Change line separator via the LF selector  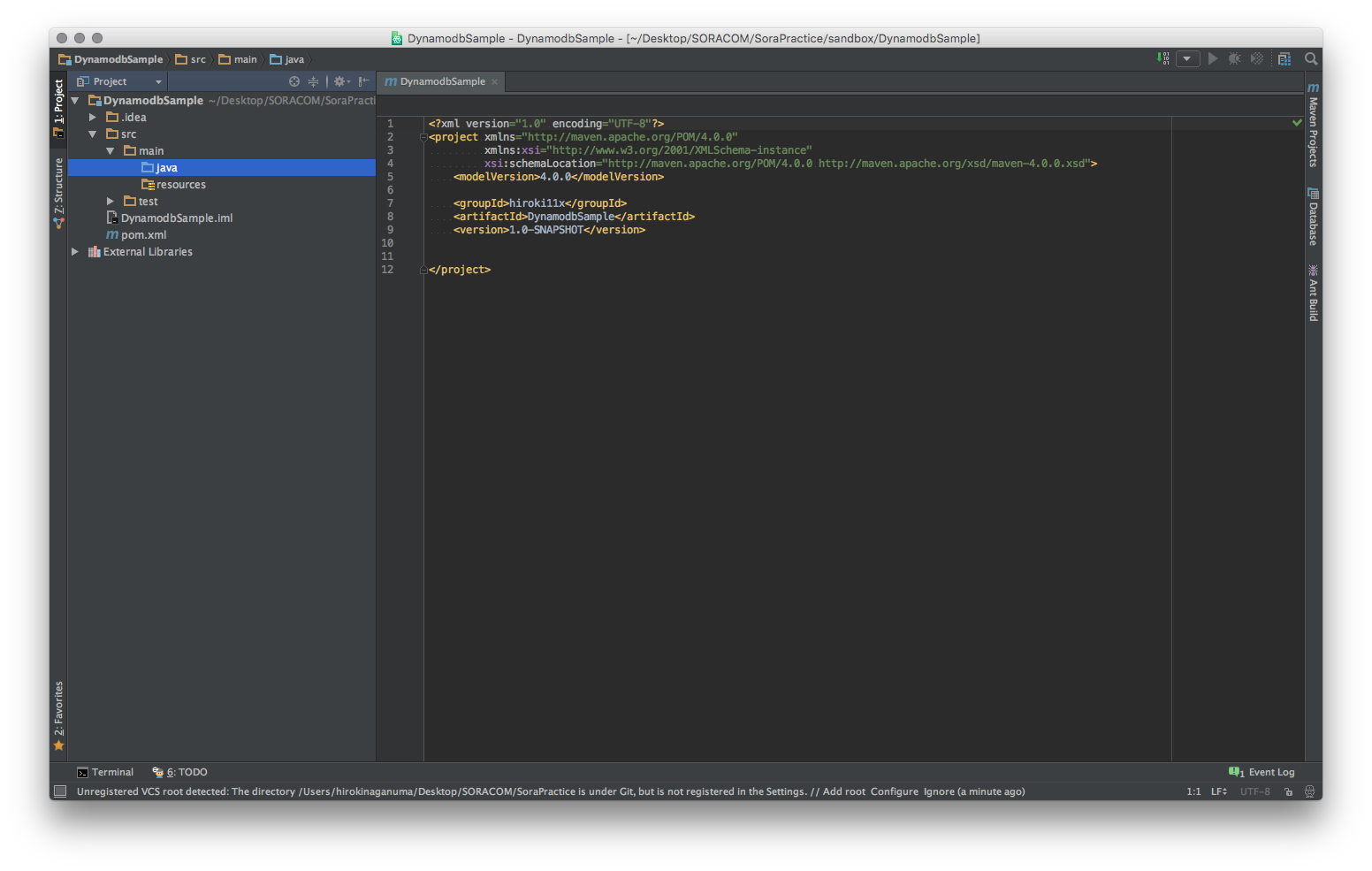tap(1220, 791)
